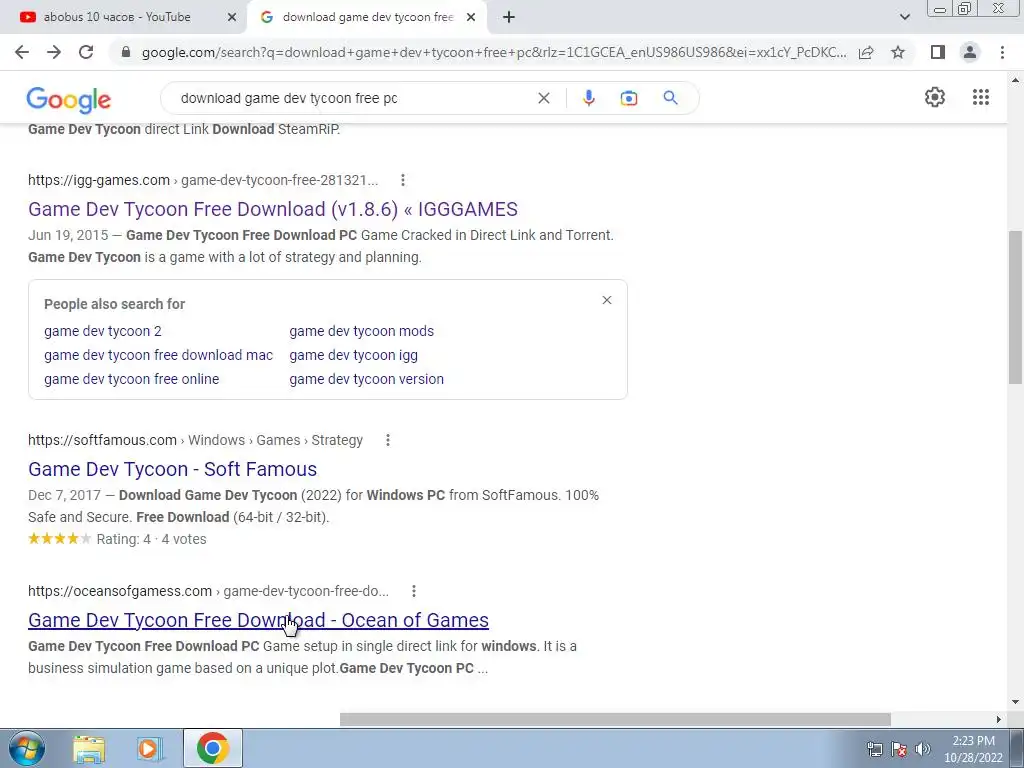
Task: Click the Google search input field
Action: coord(353,98)
